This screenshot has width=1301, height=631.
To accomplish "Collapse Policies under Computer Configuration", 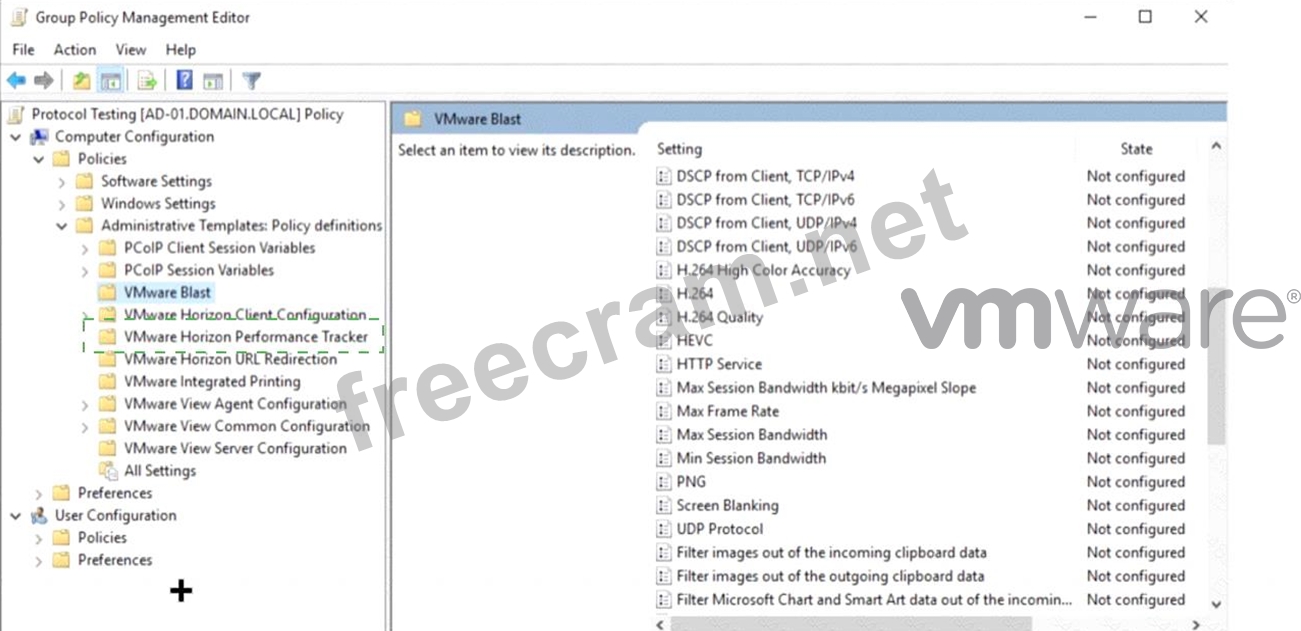I will (x=39, y=159).
